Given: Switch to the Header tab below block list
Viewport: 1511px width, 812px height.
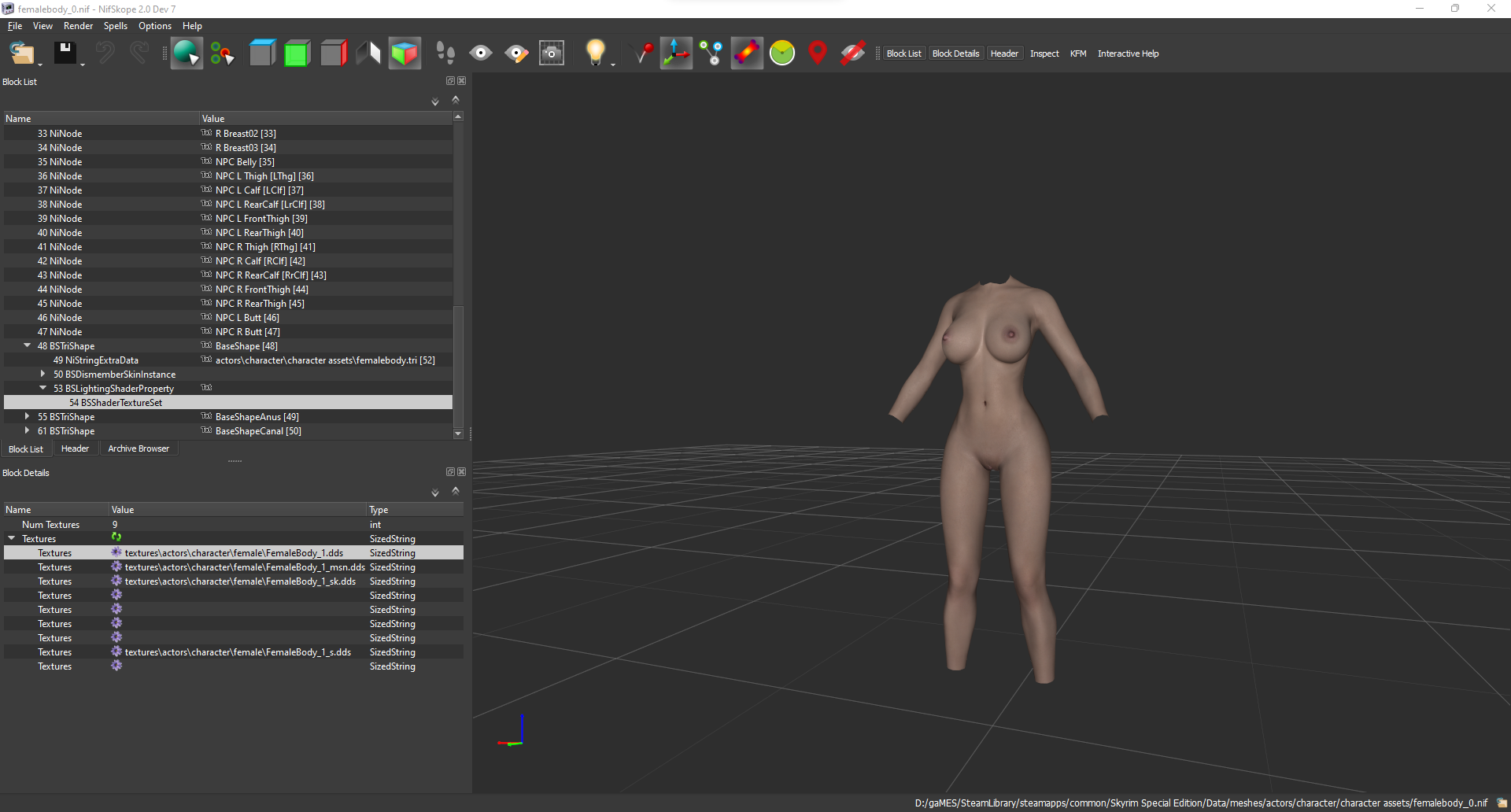Looking at the screenshot, I should (75, 448).
